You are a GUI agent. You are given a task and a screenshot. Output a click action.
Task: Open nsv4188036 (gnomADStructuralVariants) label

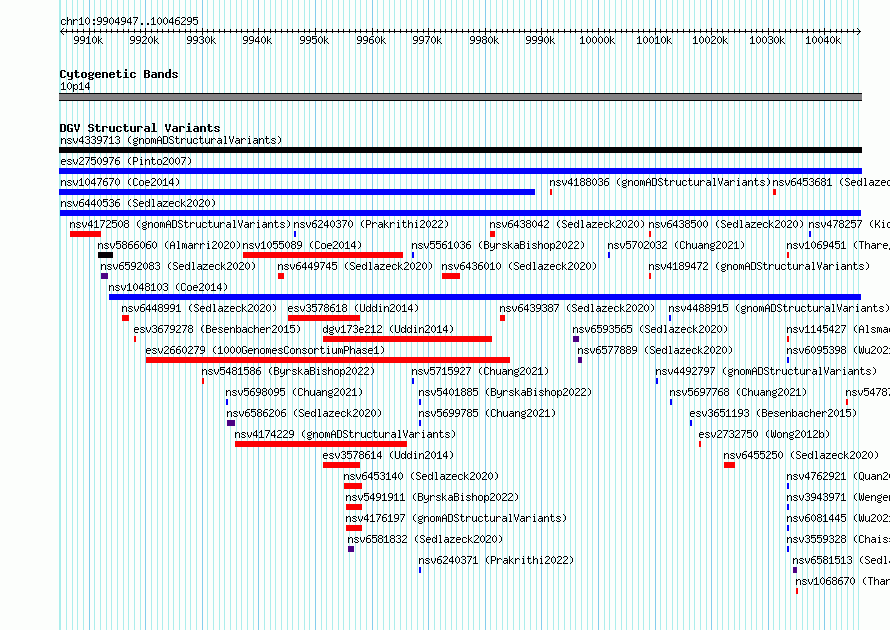coord(660,182)
